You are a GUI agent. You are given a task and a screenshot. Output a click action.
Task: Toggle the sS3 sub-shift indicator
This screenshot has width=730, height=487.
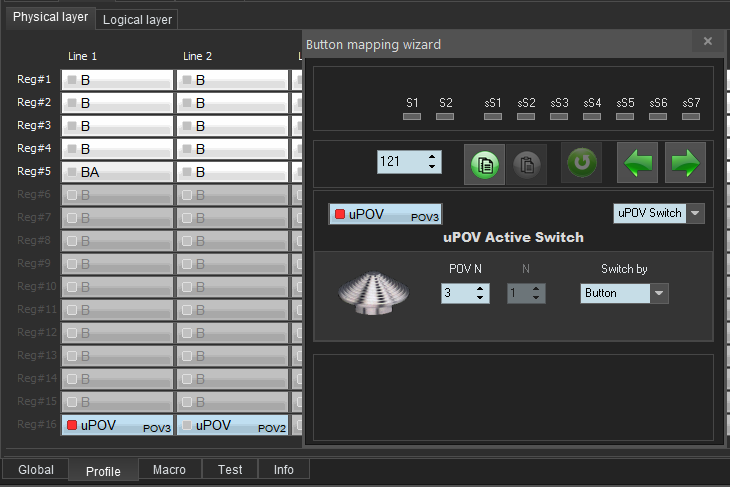coord(559,116)
